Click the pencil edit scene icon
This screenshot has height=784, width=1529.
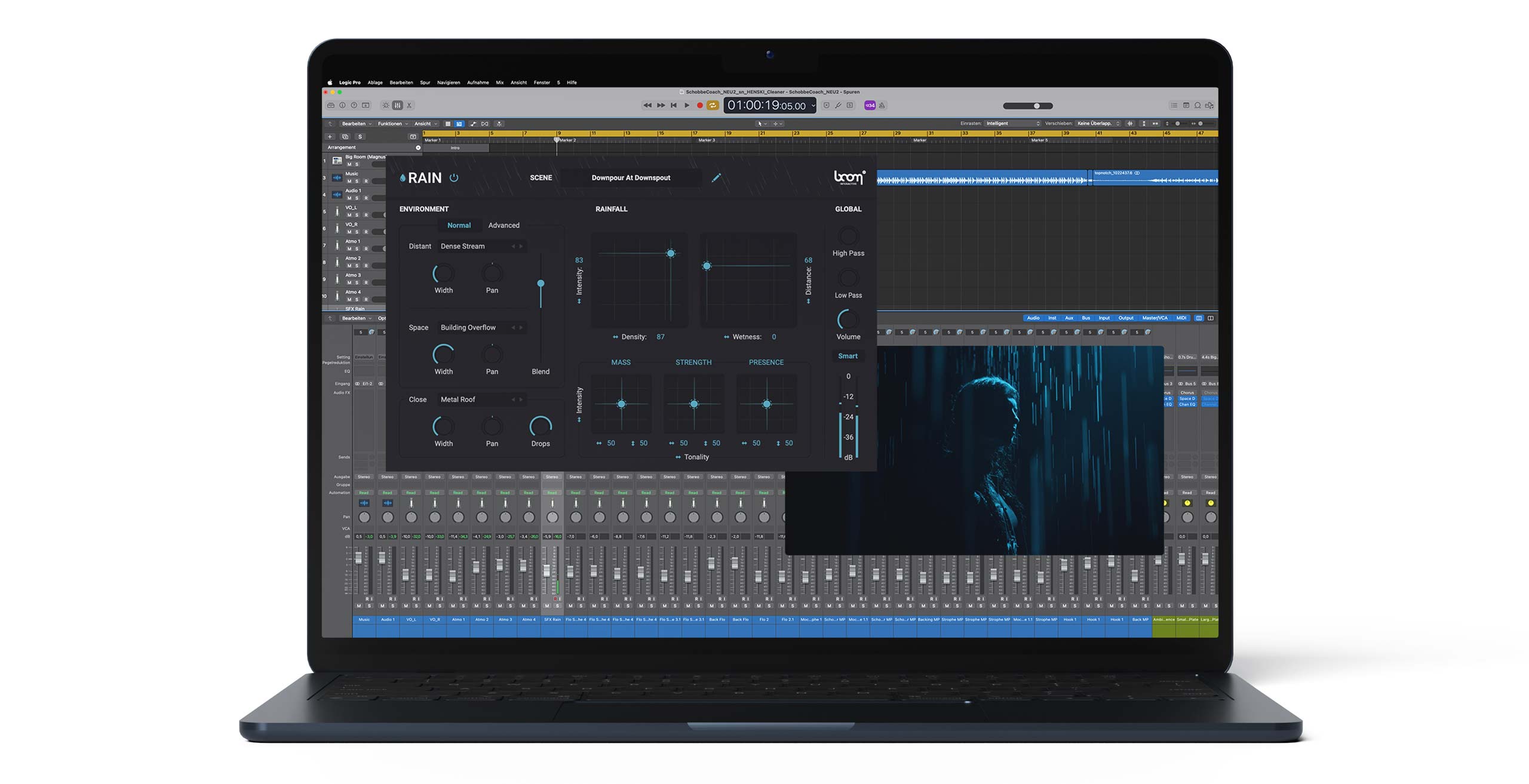716,177
